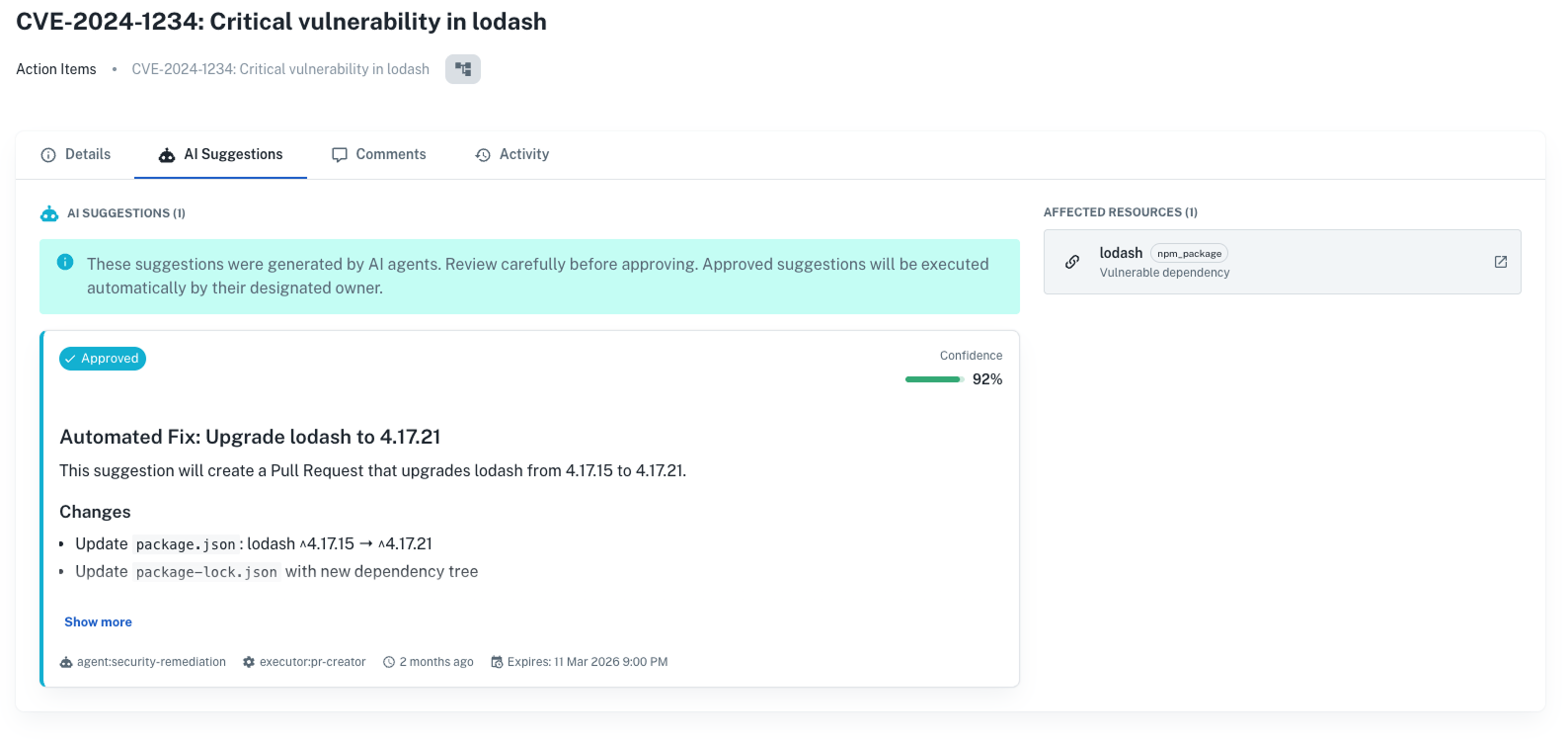Switch to the Comments tab

(x=379, y=154)
